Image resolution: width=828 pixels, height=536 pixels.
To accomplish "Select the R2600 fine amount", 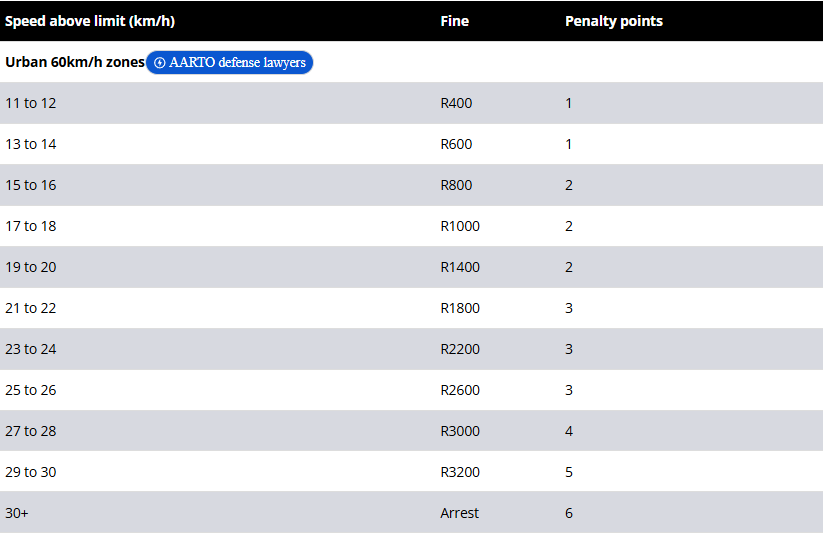I will 460,390.
